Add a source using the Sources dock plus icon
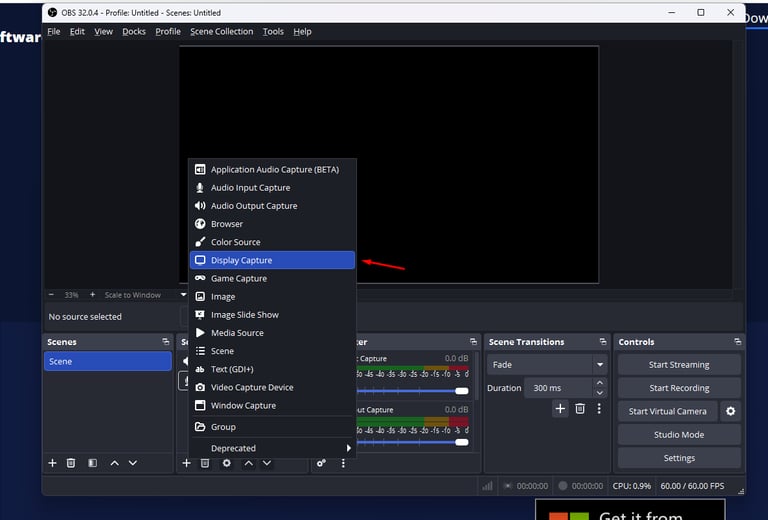 187,463
